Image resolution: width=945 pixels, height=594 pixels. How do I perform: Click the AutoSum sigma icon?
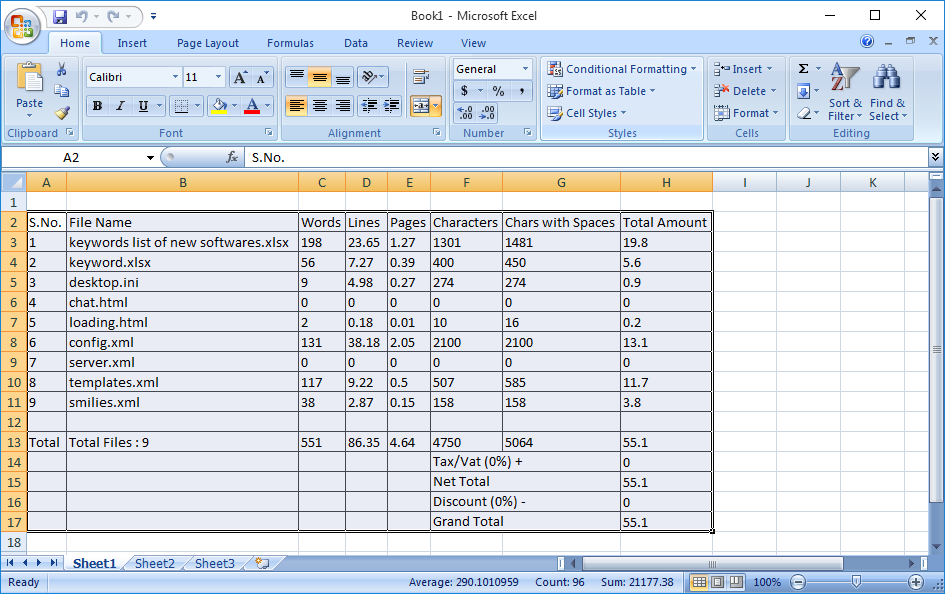click(x=803, y=69)
